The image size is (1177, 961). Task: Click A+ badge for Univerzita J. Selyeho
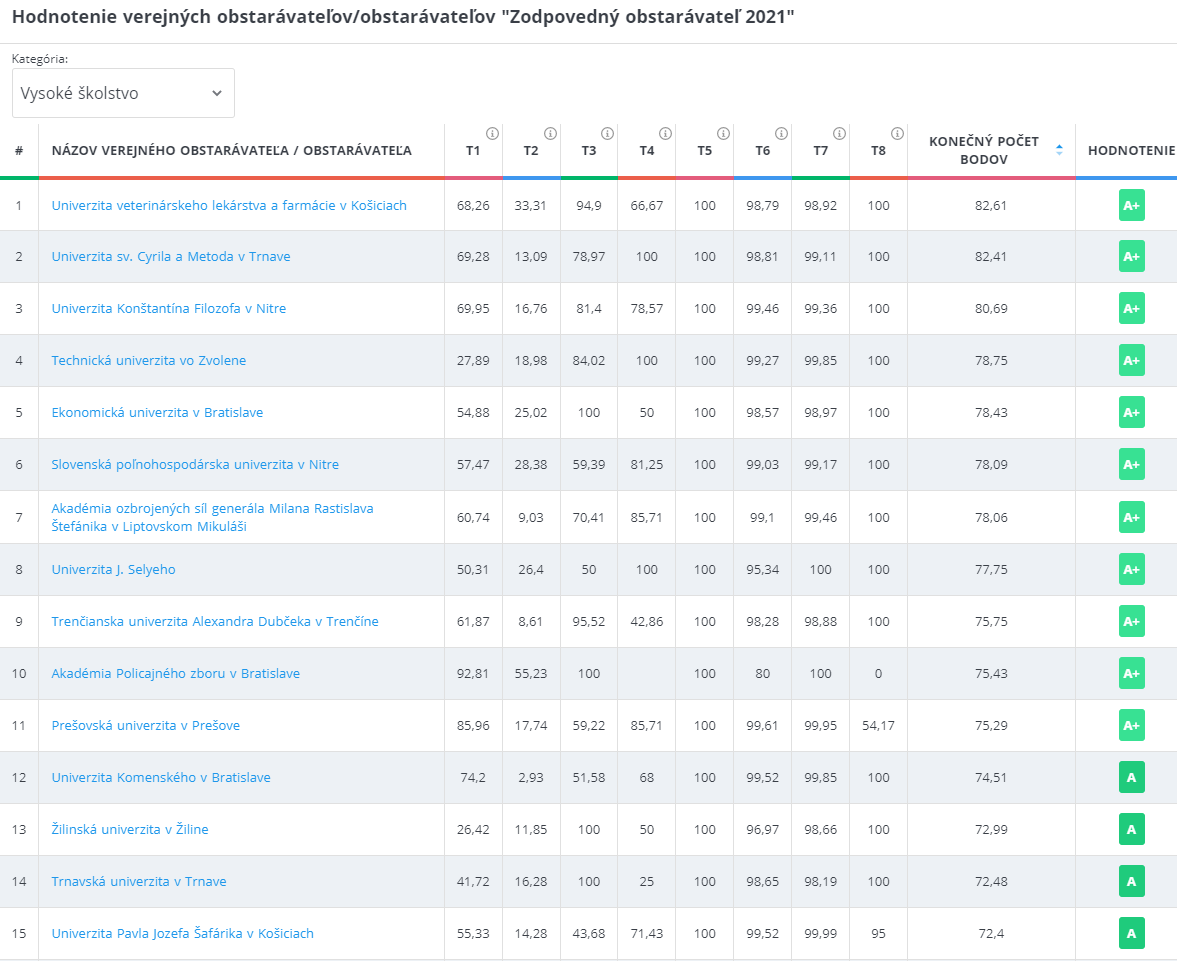1131,569
